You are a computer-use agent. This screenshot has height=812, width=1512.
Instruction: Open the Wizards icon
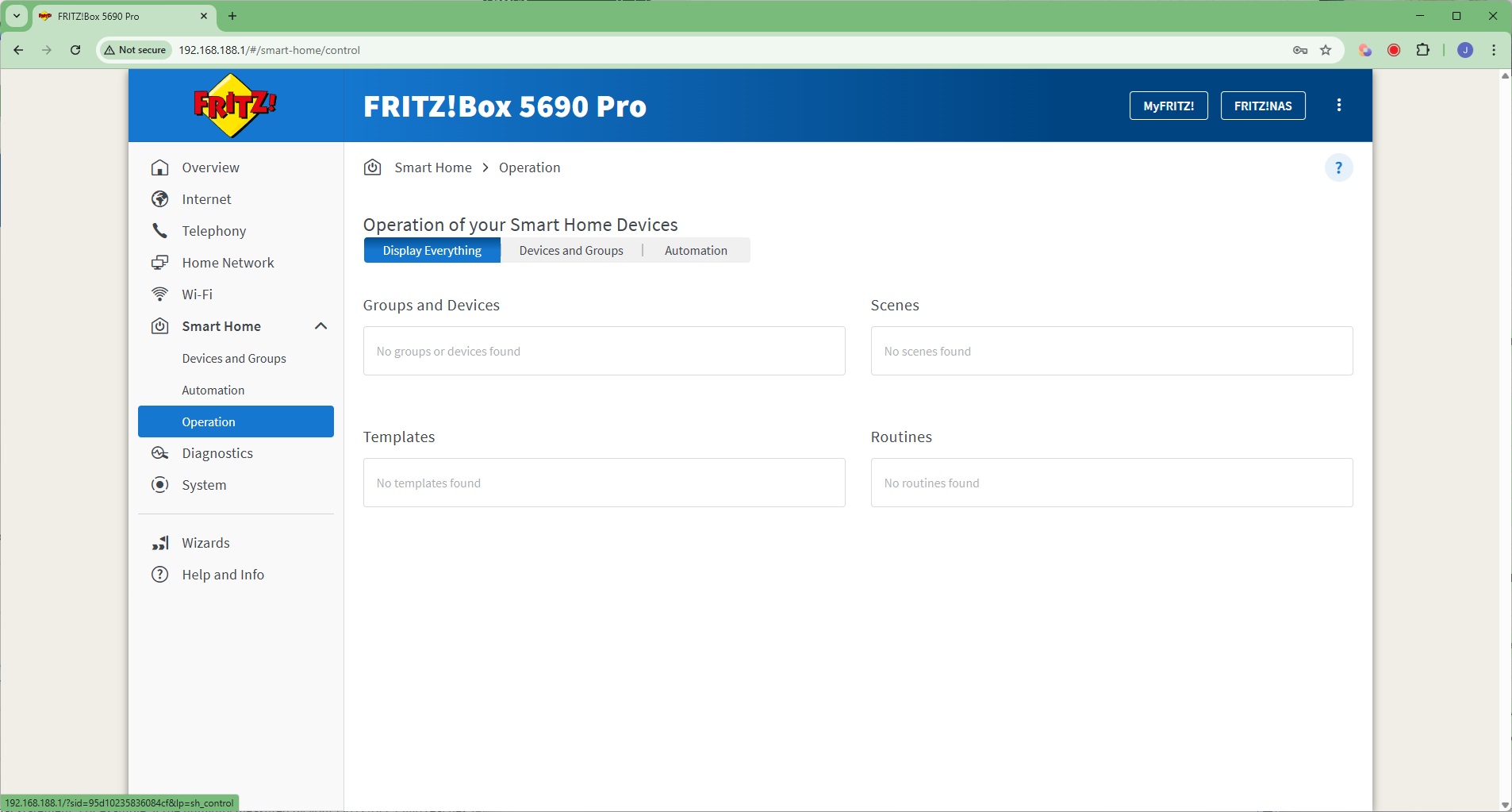tap(160, 543)
